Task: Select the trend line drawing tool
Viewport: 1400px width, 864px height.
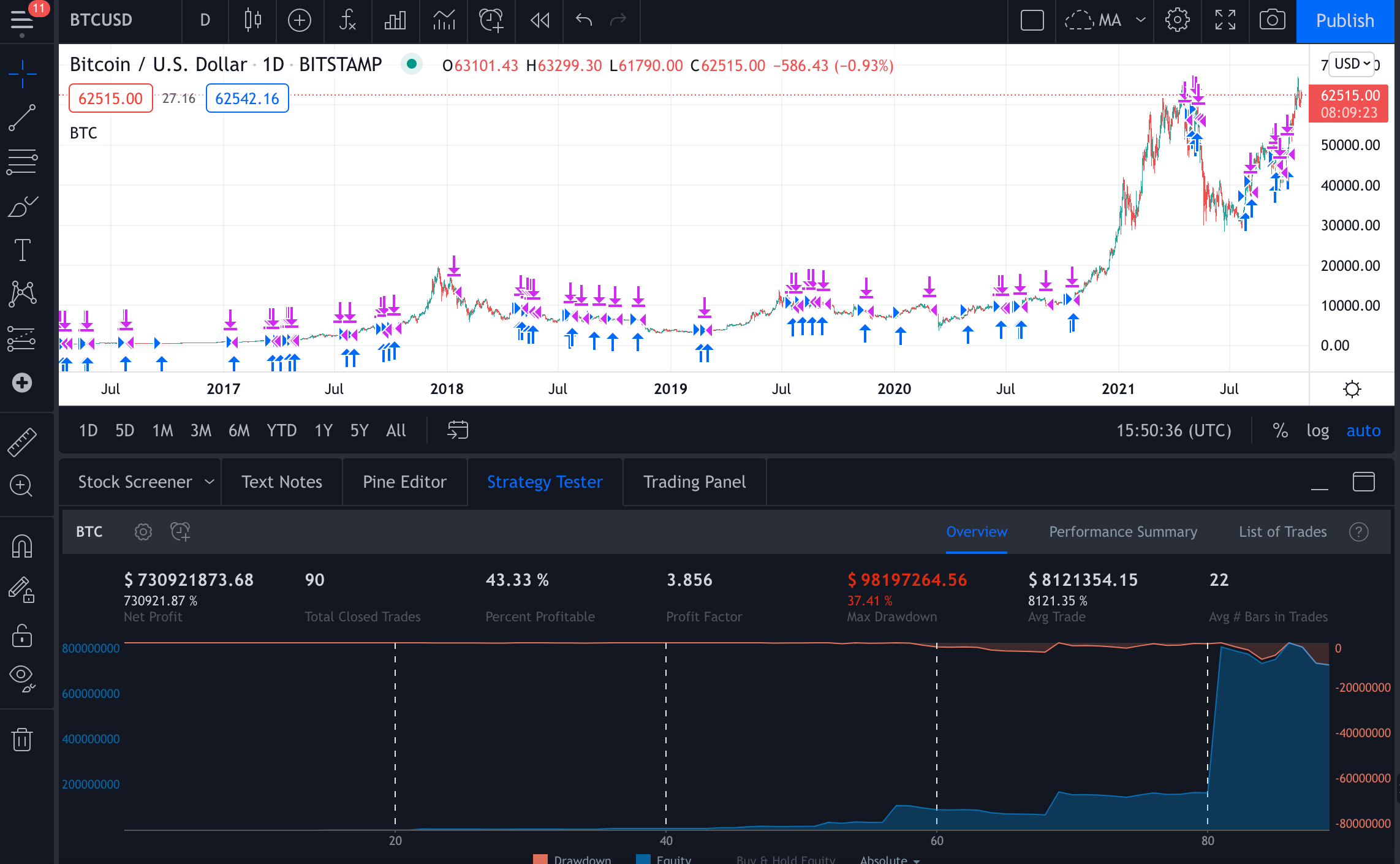Action: (22, 118)
